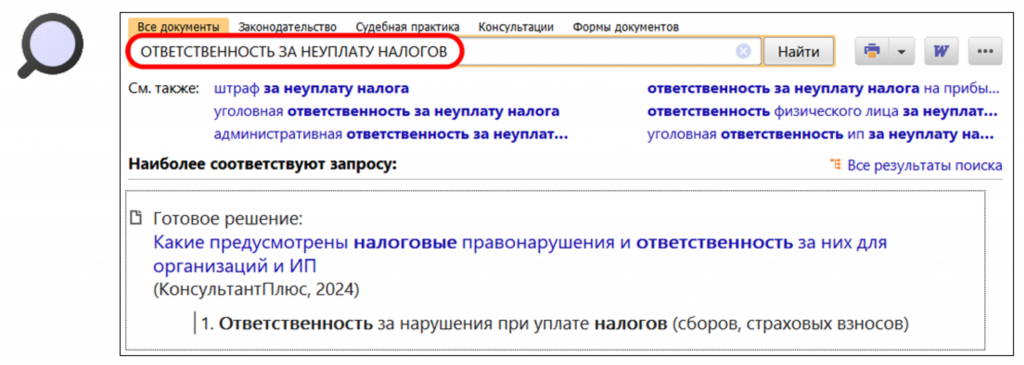The height and width of the screenshot is (365, 1024).
Task: Open the more options ellipsis button
Action: [x=985, y=51]
